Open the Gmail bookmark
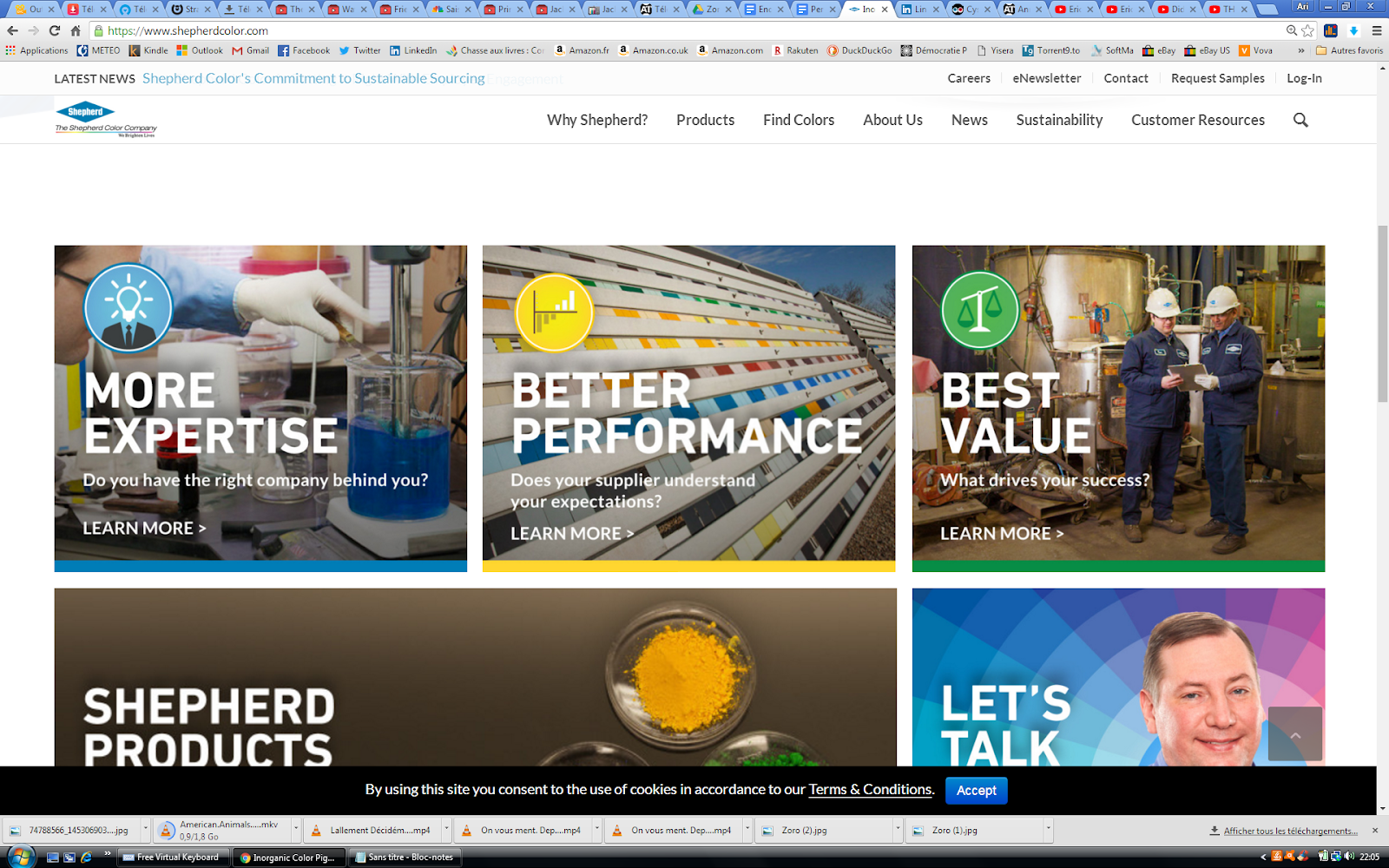The height and width of the screenshot is (868, 1389). pyautogui.click(x=250, y=50)
